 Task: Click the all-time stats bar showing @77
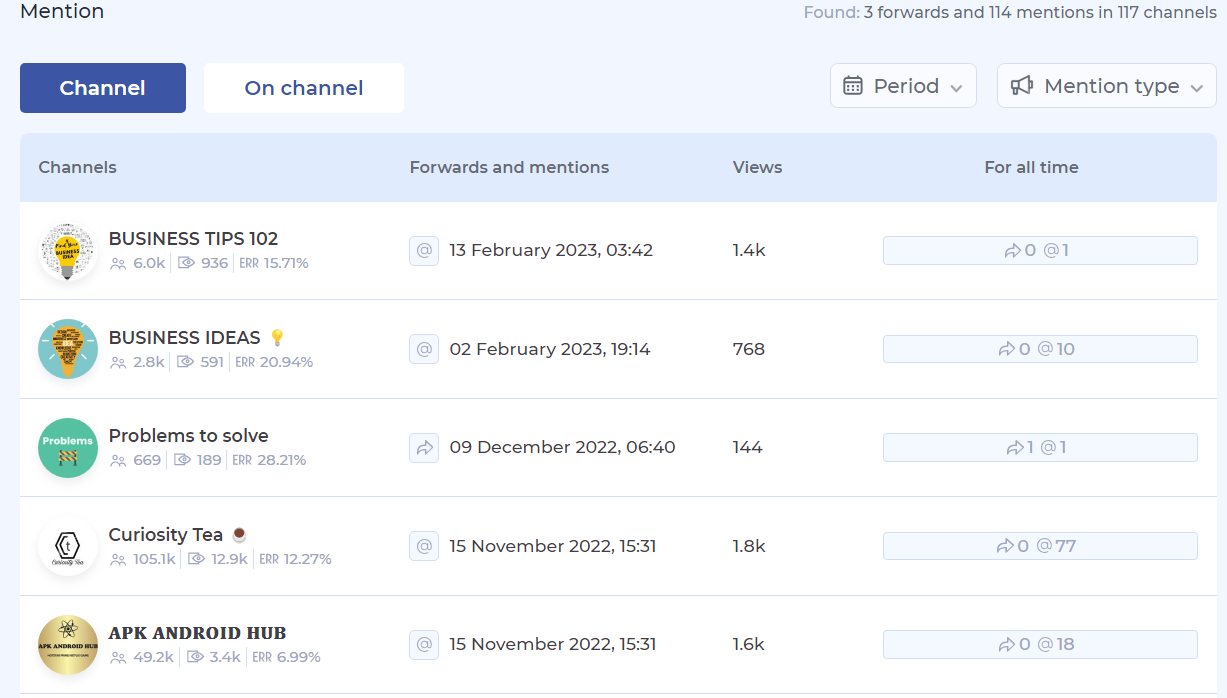(1040, 546)
